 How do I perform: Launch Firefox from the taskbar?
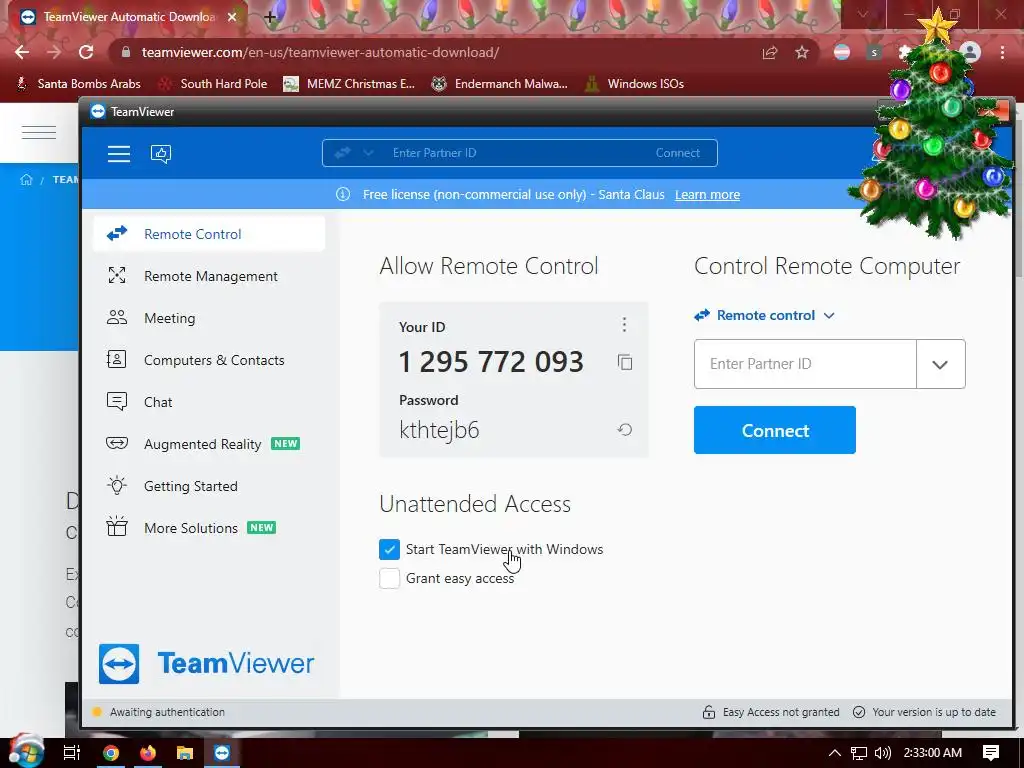click(148, 753)
